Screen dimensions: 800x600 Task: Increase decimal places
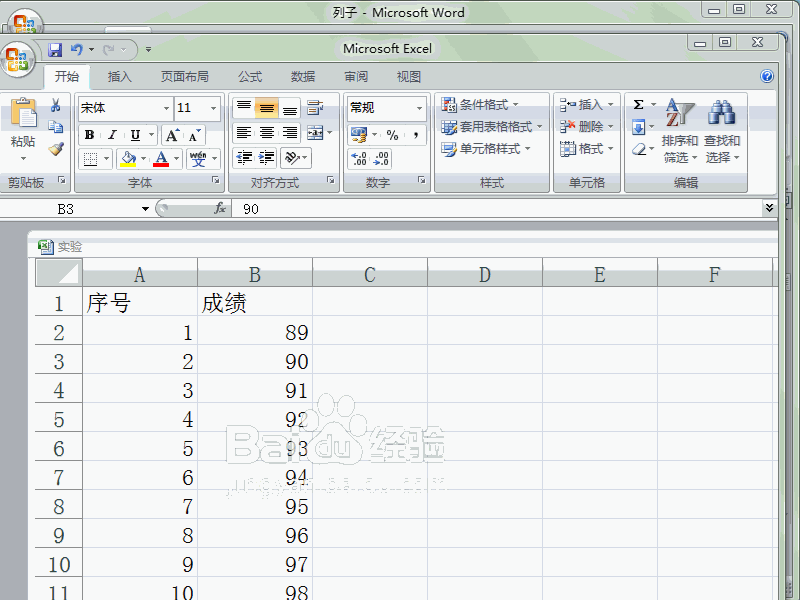click(x=359, y=159)
